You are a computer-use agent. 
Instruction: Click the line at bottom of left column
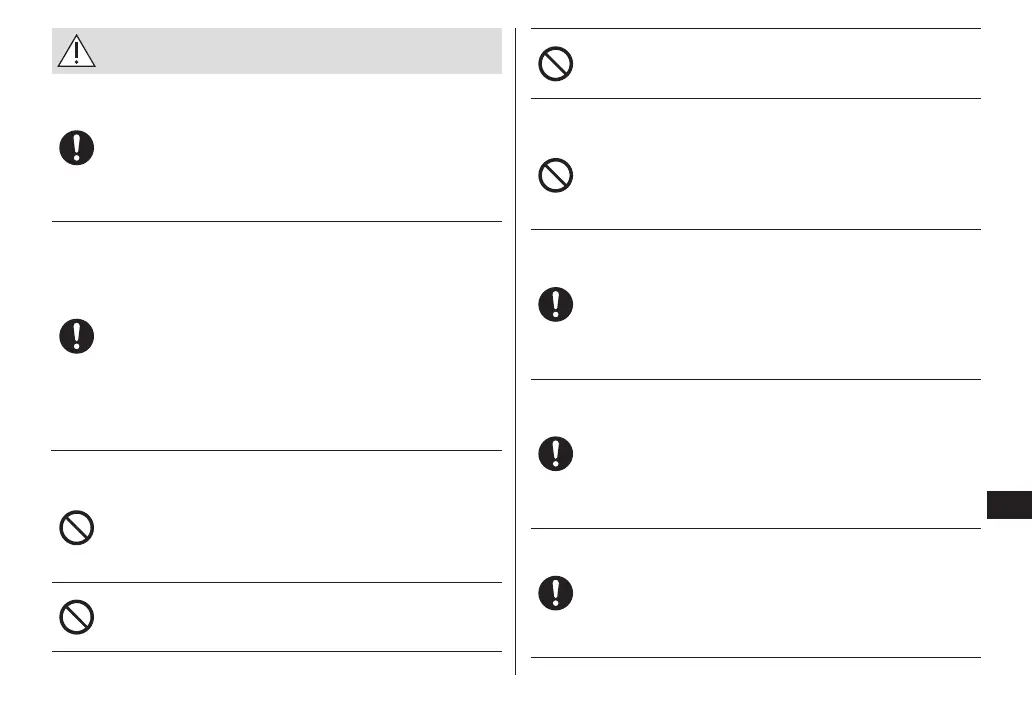tap(276, 652)
